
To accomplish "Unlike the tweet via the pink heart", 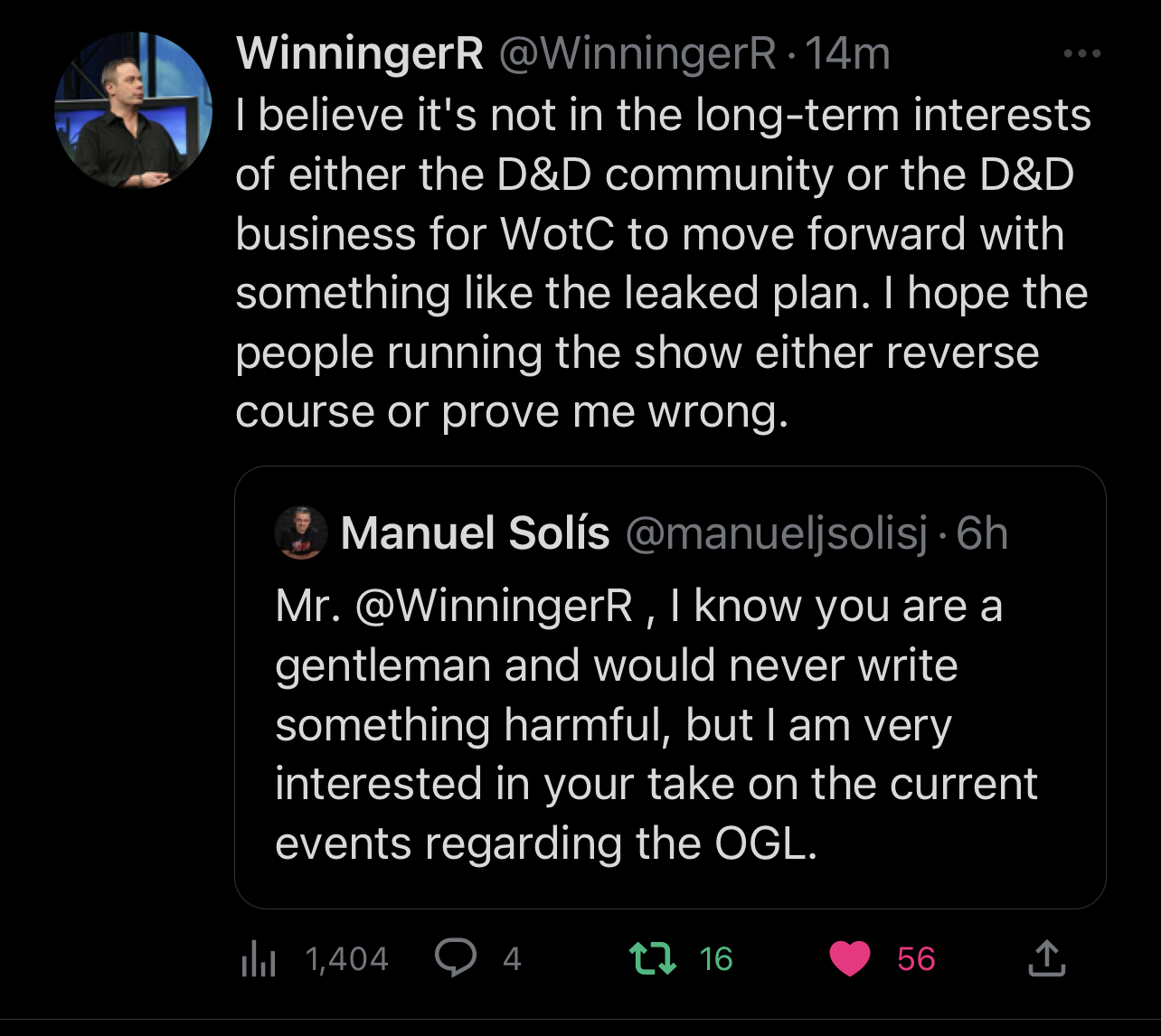I will click(x=849, y=958).
